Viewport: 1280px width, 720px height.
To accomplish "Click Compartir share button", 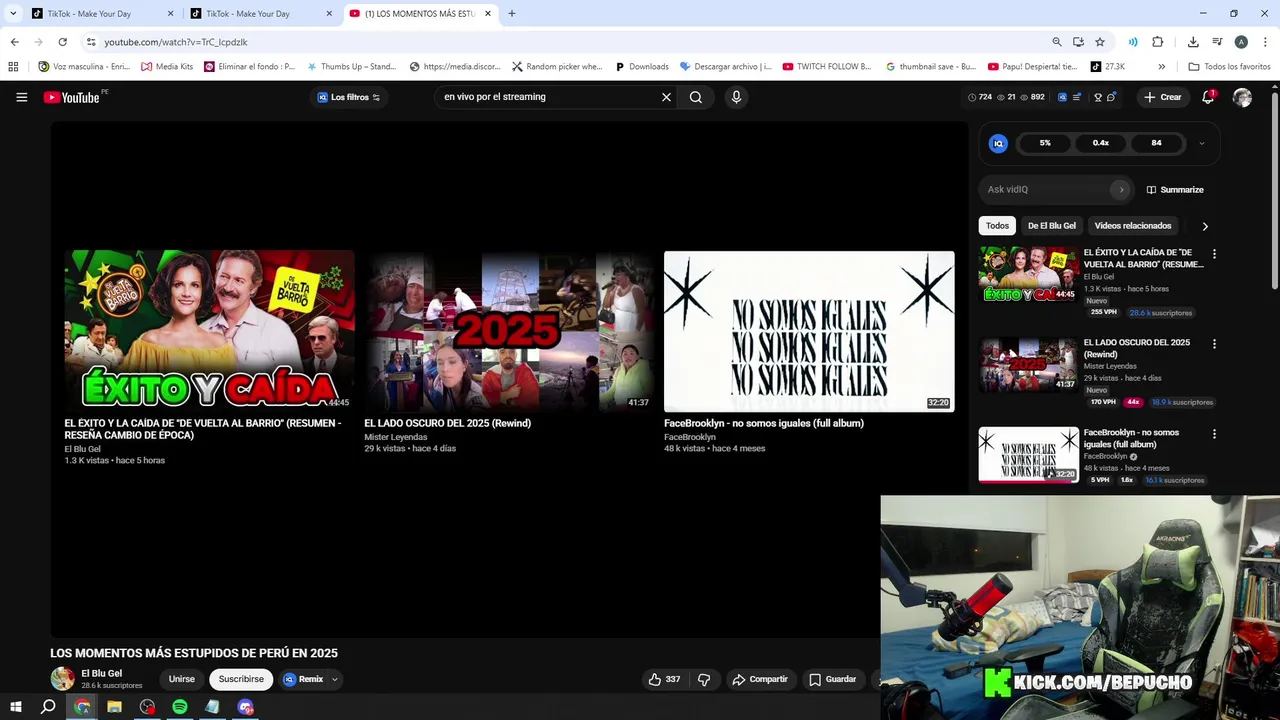I will click(x=760, y=679).
